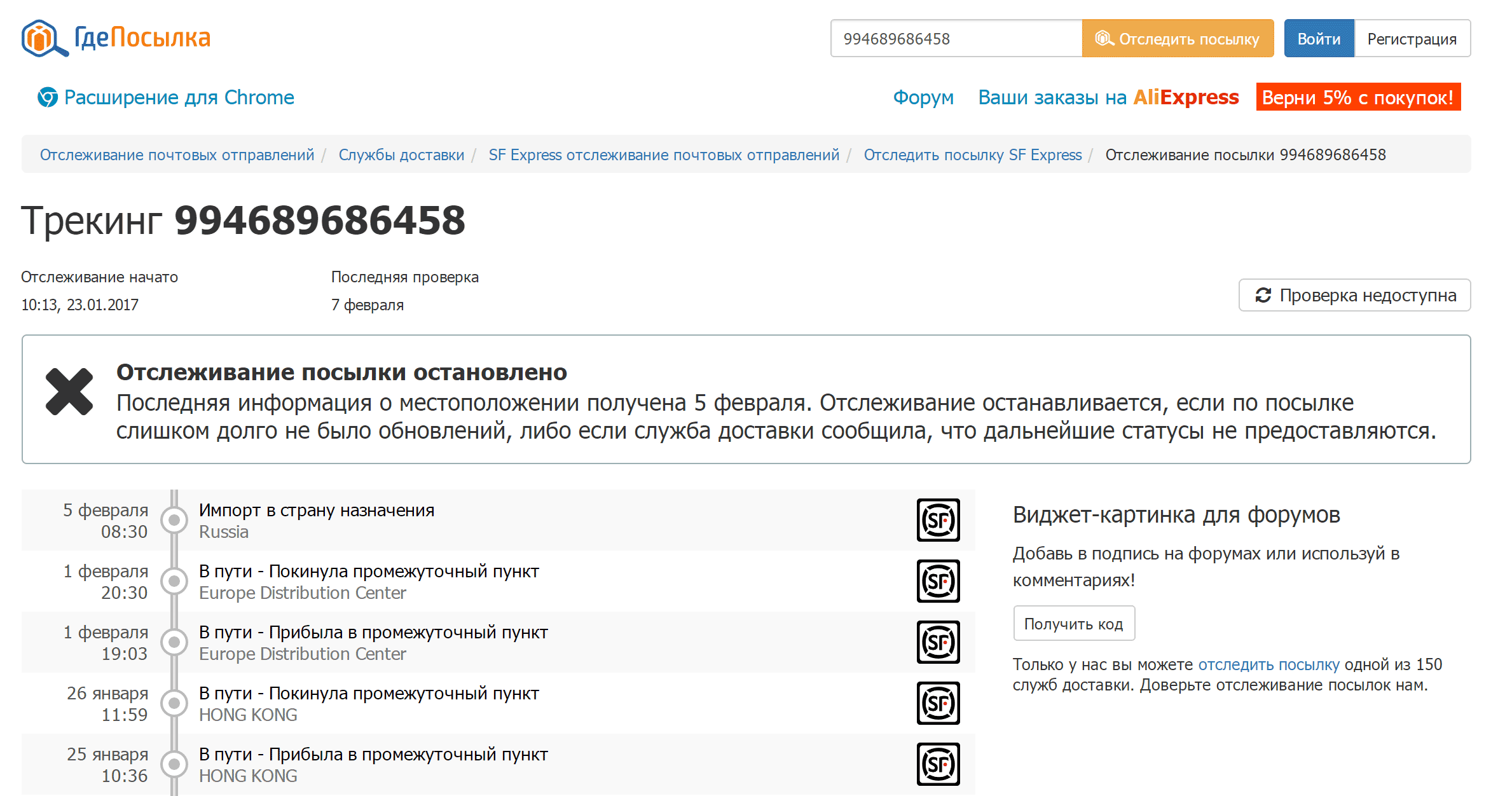Click the timeline marker for 1 февраля 20:30
Viewport: 1512px width, 796px height.
[174, 581]
